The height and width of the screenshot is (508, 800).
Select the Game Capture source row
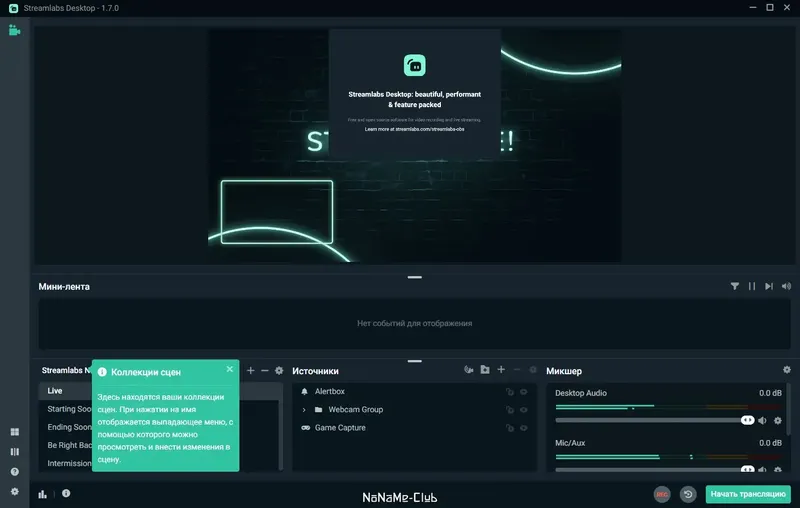coord(414,428)
